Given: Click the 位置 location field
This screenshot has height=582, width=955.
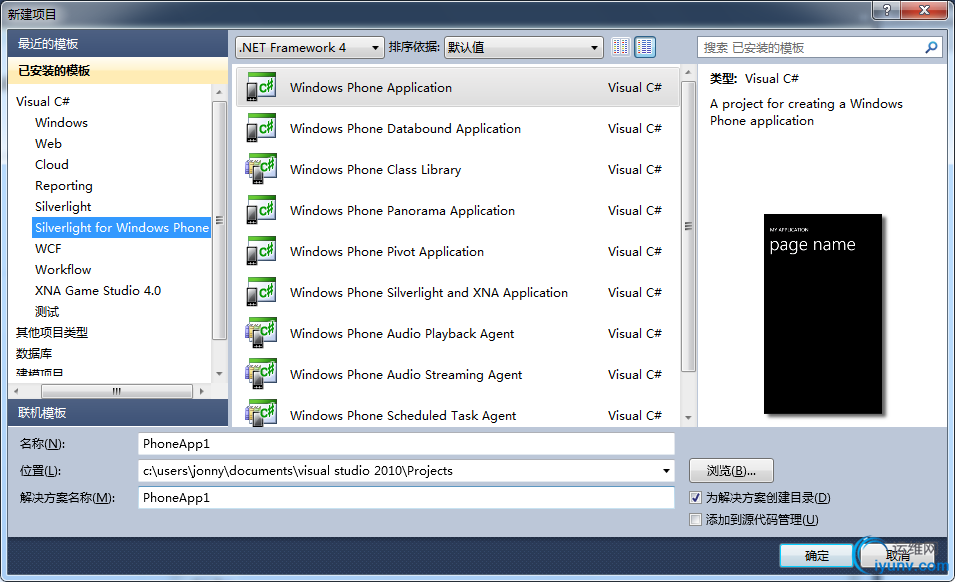Looking at the screenshot, I should pyautogui.click(x=406, y=471).
